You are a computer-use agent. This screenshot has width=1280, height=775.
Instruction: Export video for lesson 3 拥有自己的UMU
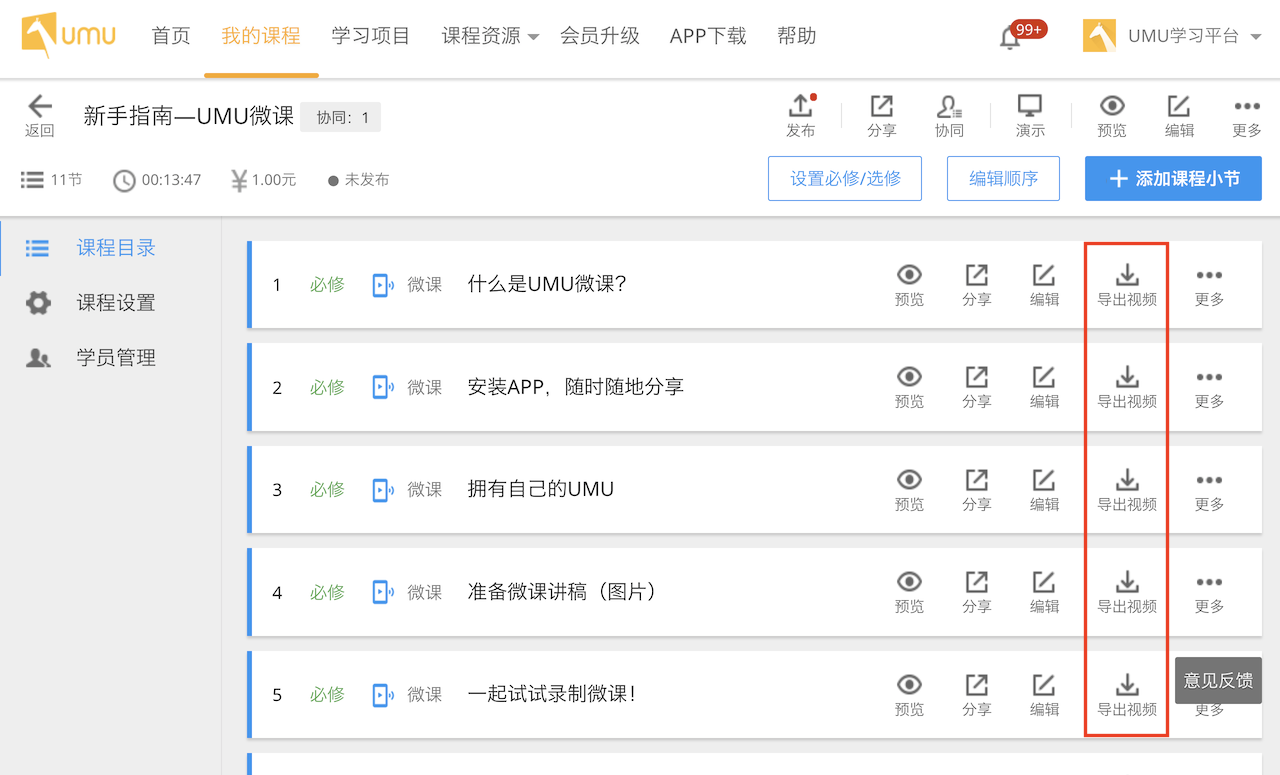point(1127,480)
